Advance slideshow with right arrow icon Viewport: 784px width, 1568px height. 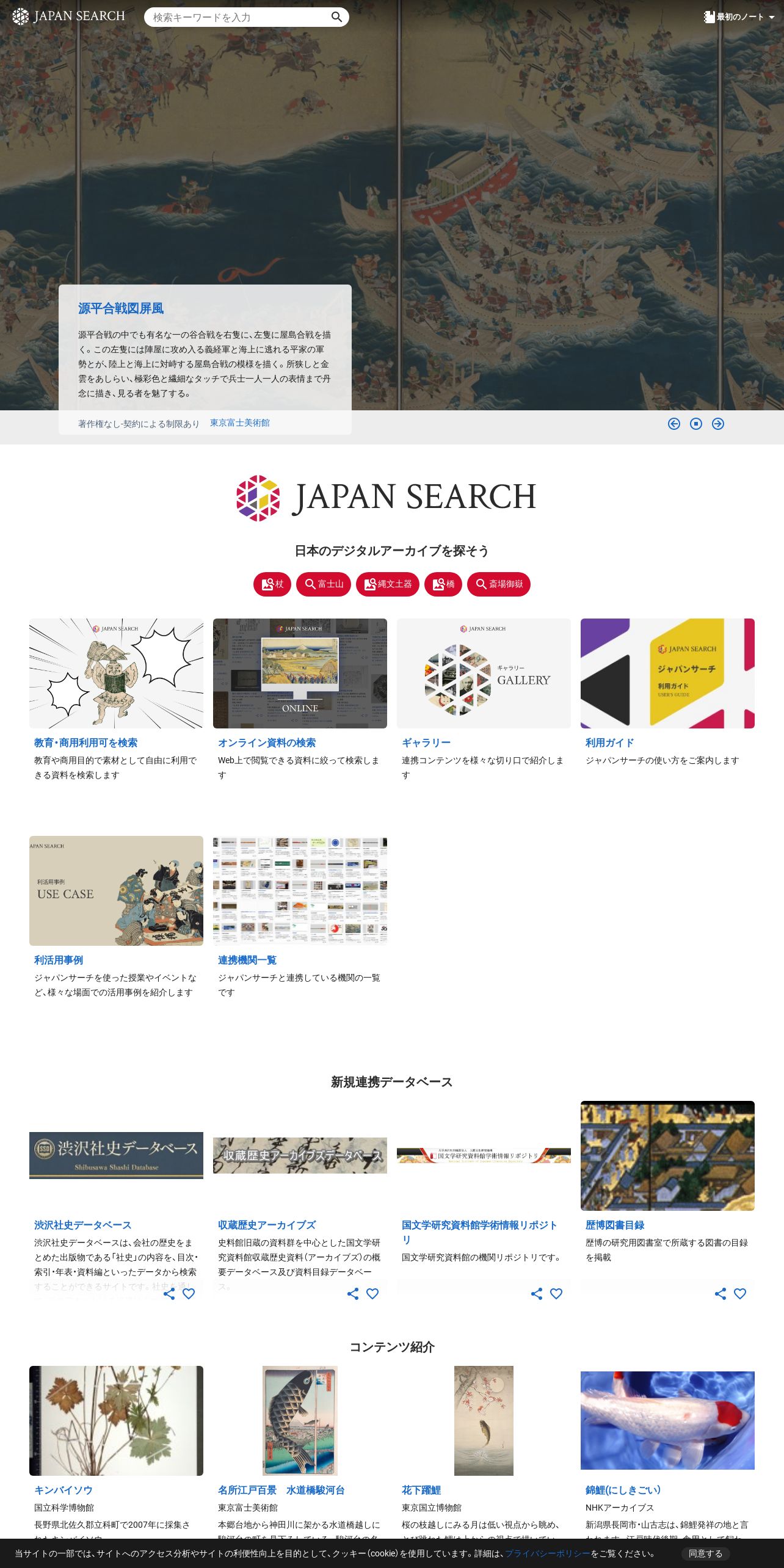718,424
